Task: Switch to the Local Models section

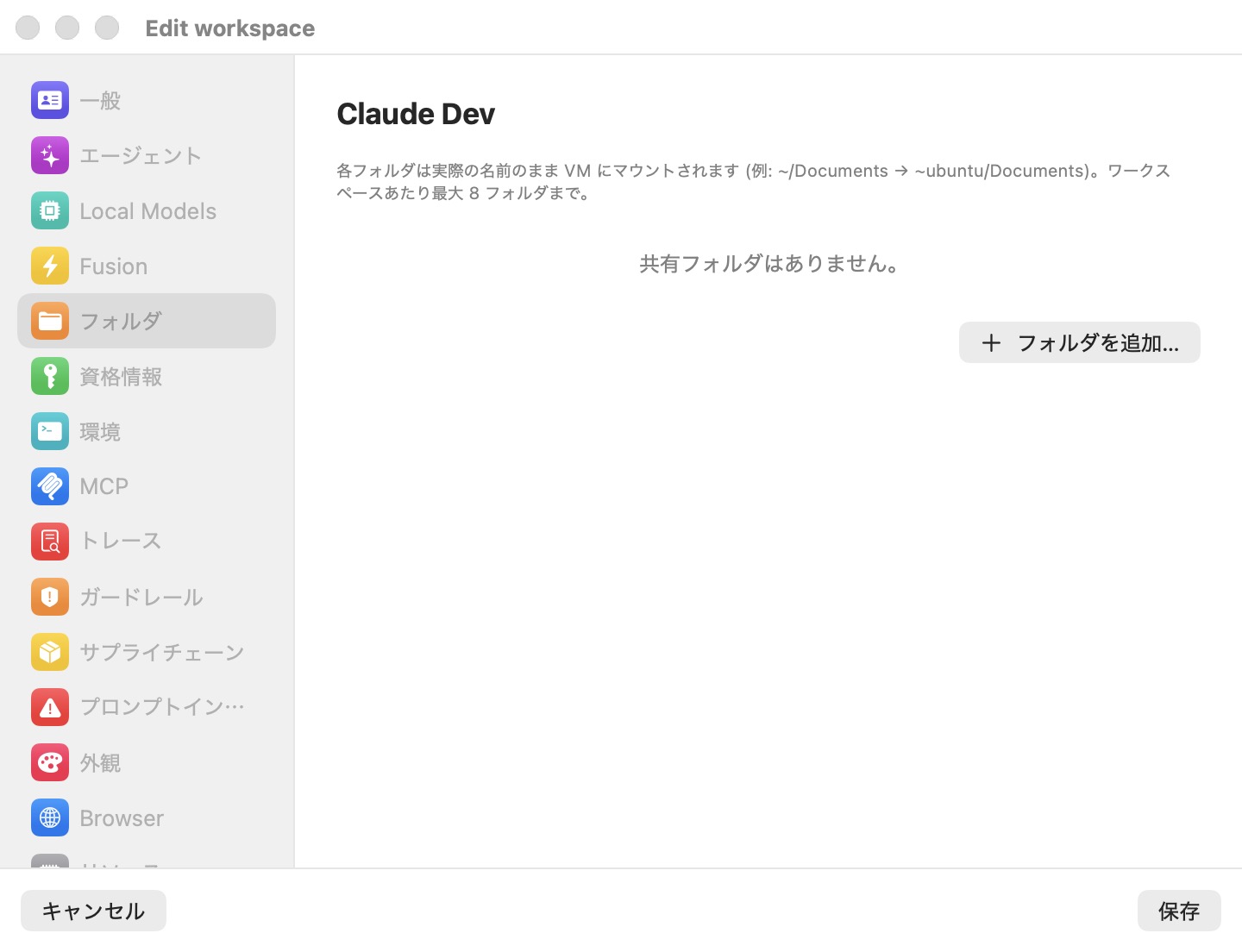Action: 147,211
